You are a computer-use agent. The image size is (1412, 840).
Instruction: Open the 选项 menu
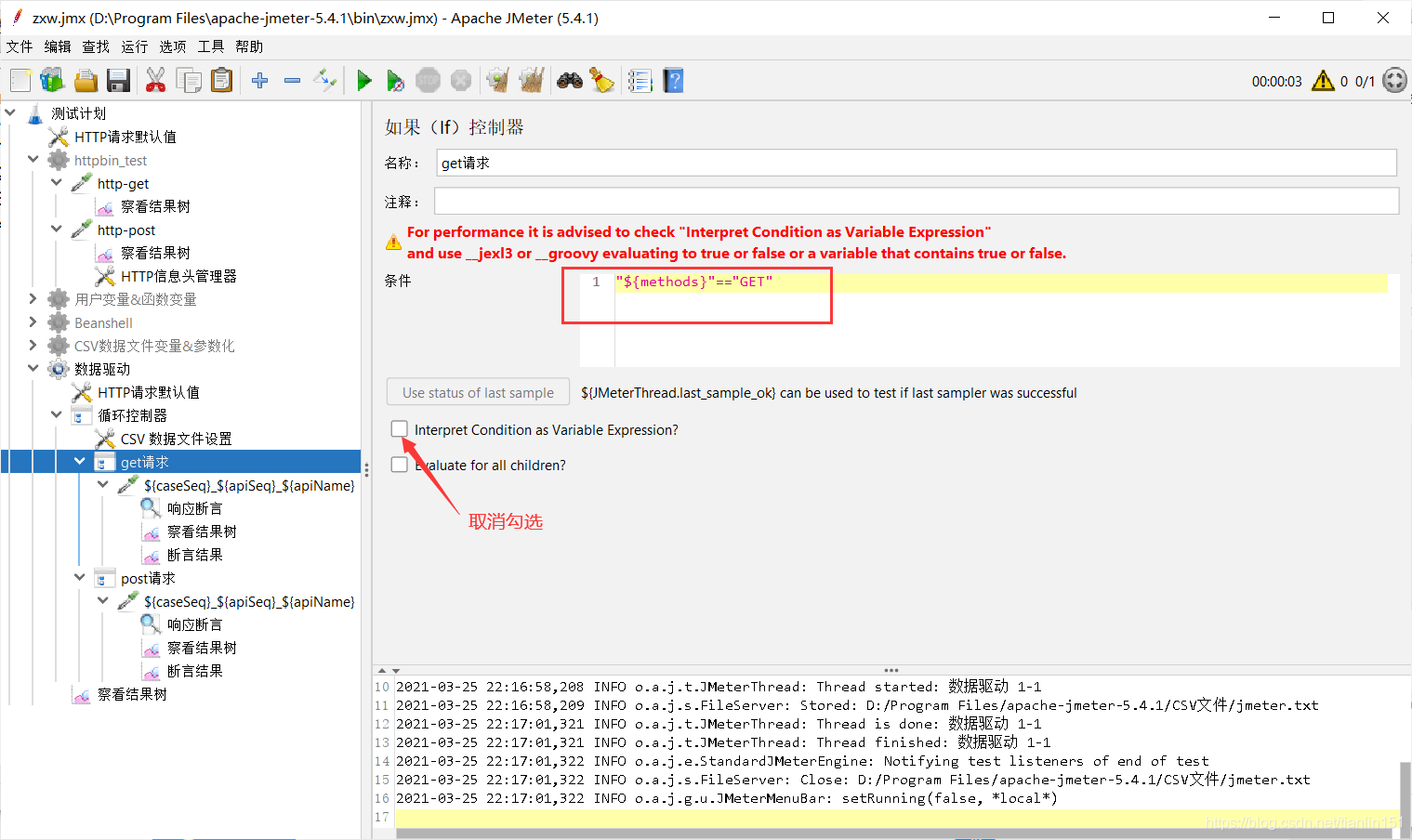coord(172,46)
